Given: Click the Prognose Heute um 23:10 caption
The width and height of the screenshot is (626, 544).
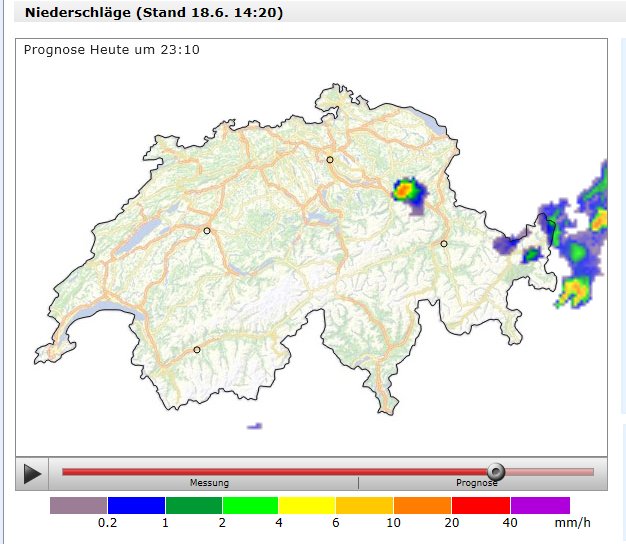Looking at the screenshot, I should 111,50.
